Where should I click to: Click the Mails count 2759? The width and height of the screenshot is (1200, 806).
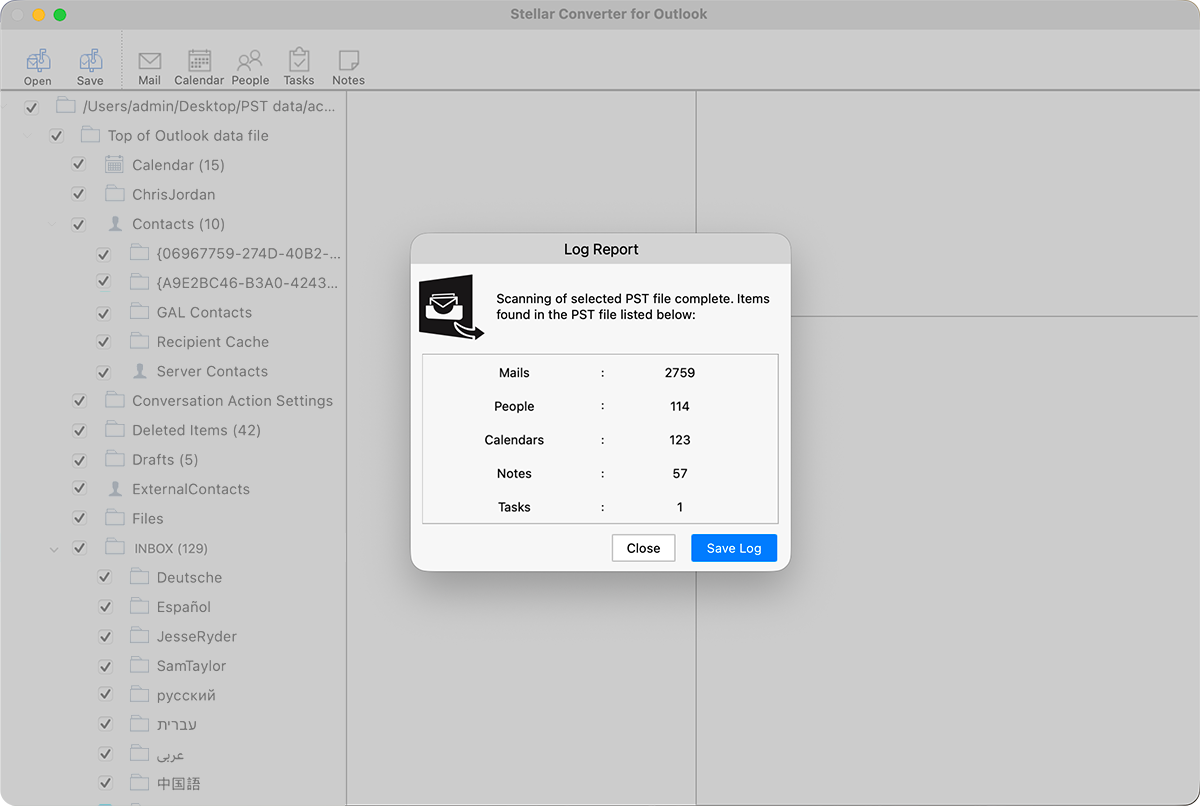[680, 373]
